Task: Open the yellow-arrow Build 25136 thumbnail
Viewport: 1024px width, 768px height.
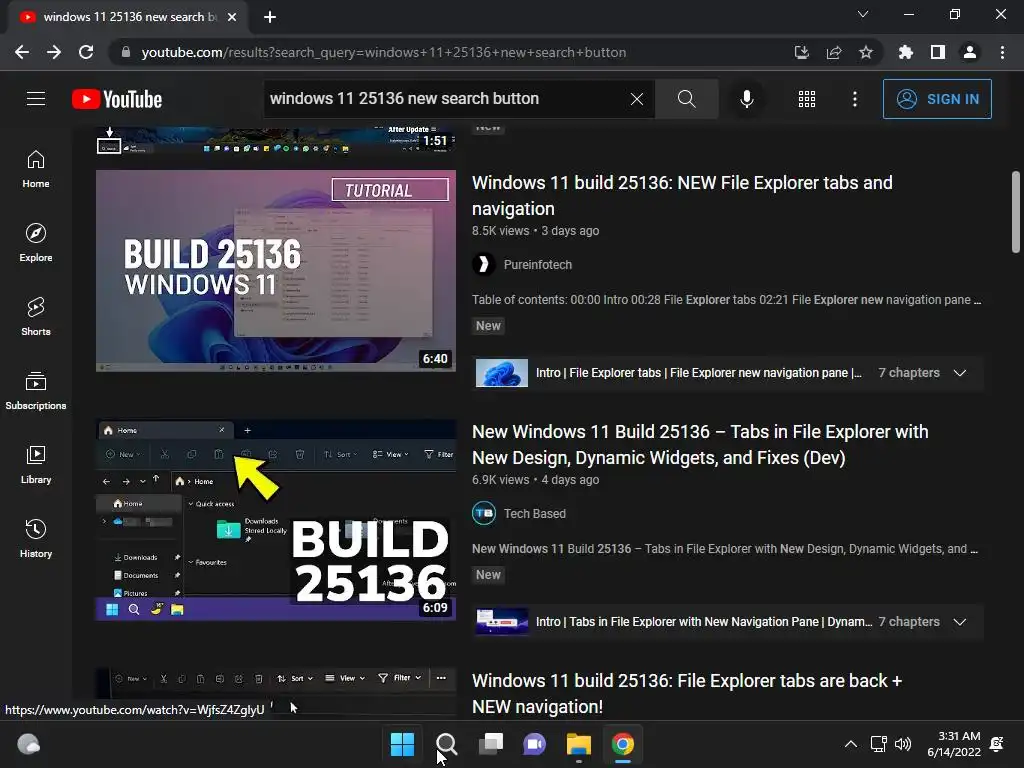Action: click(x=276, y=520)
